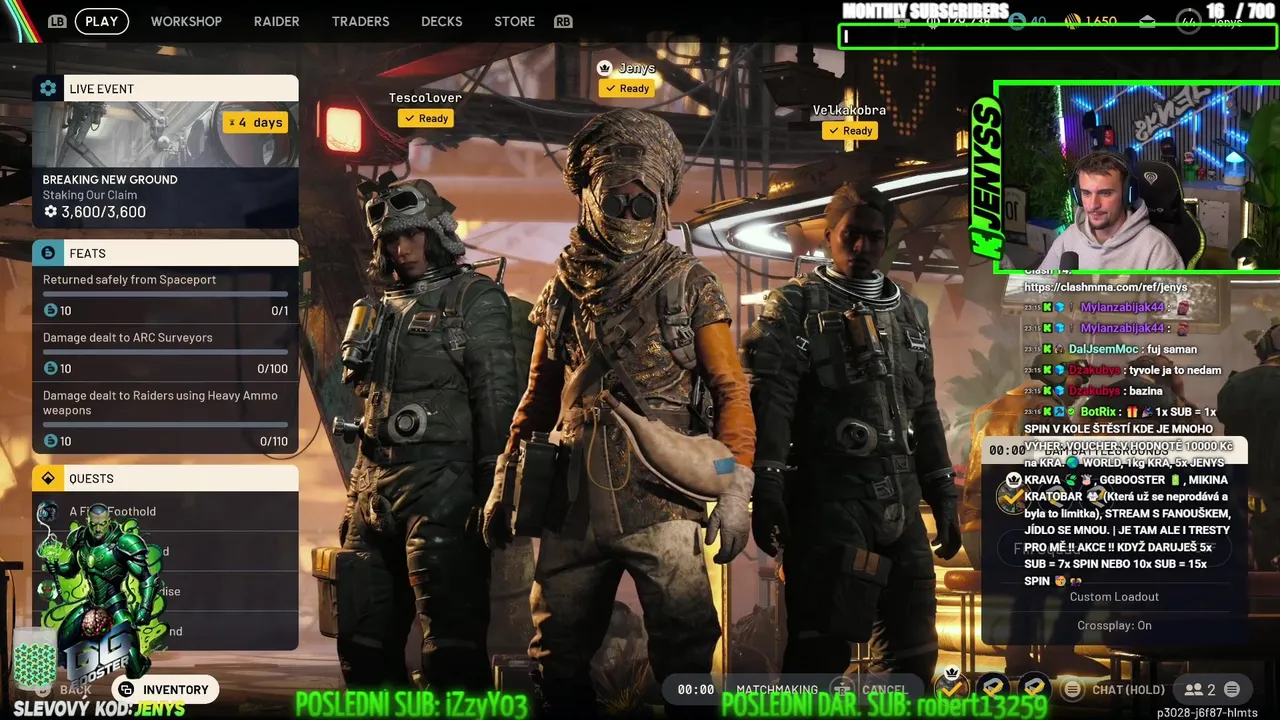Select the party leader ready checkmark with crown
This screenshot has width=1280, height=720.
click(952, 687)
